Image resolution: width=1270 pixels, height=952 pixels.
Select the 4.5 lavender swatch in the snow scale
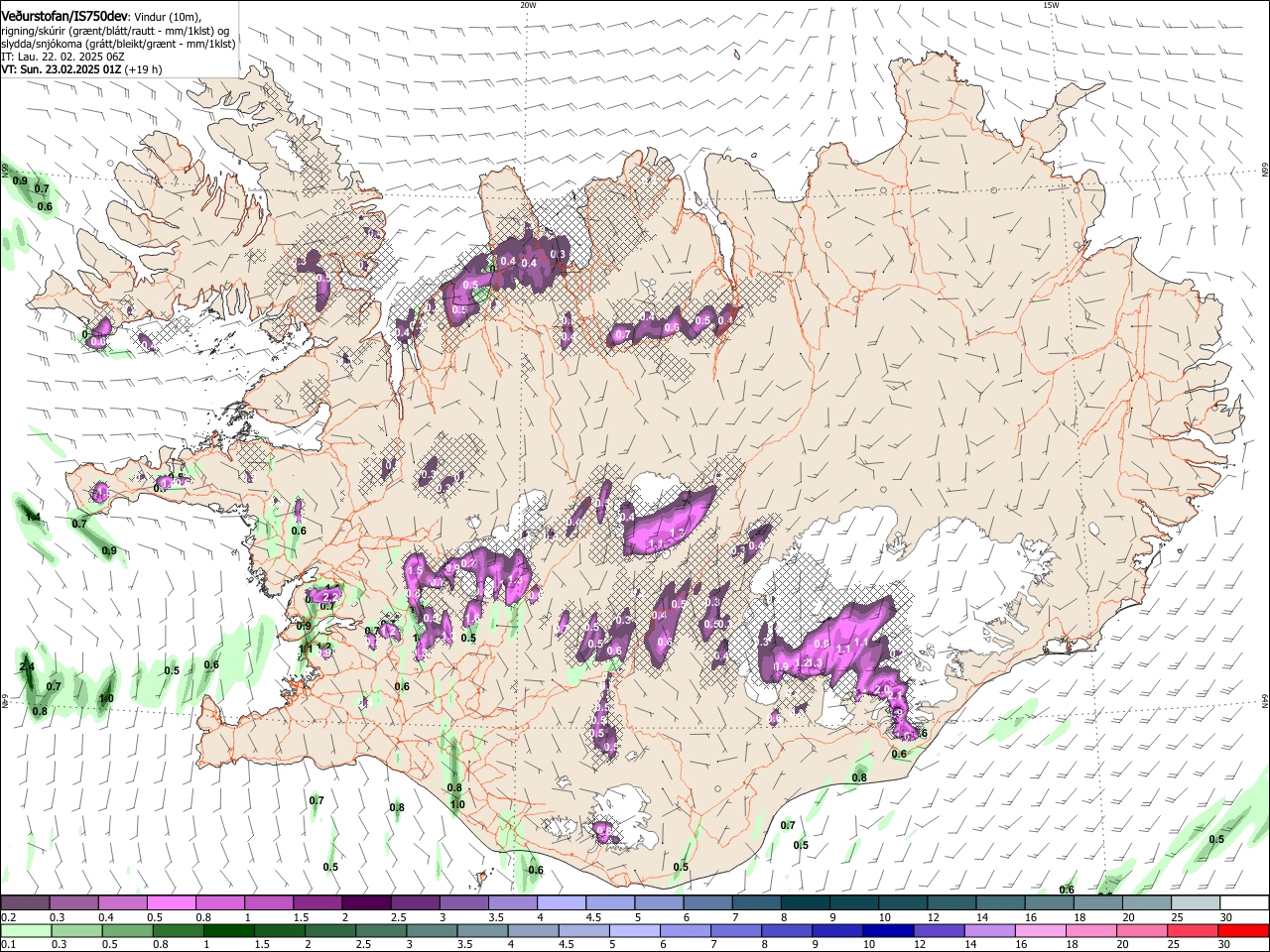(608, 902)
